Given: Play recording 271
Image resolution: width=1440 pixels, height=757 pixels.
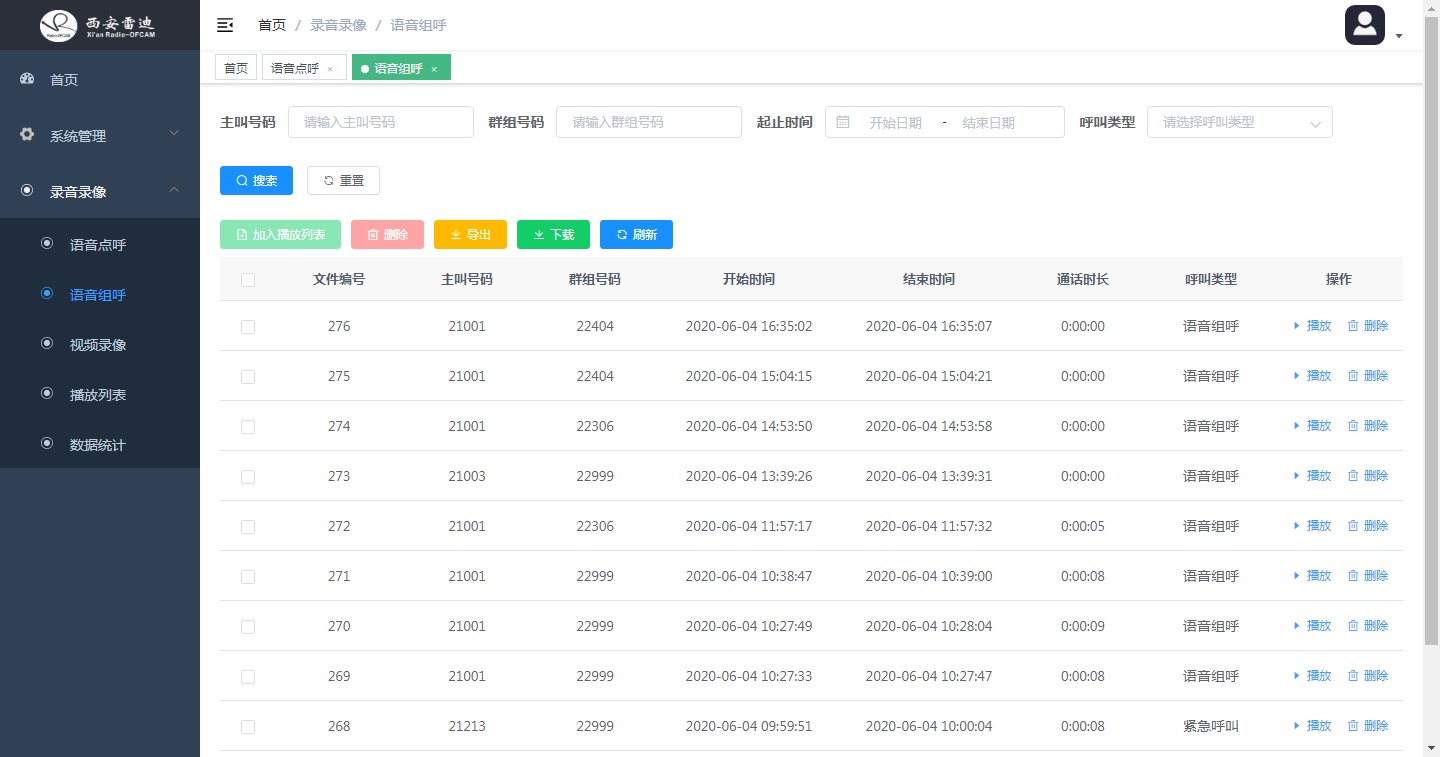Looking at the screenshot, I should coord(1313,576).
